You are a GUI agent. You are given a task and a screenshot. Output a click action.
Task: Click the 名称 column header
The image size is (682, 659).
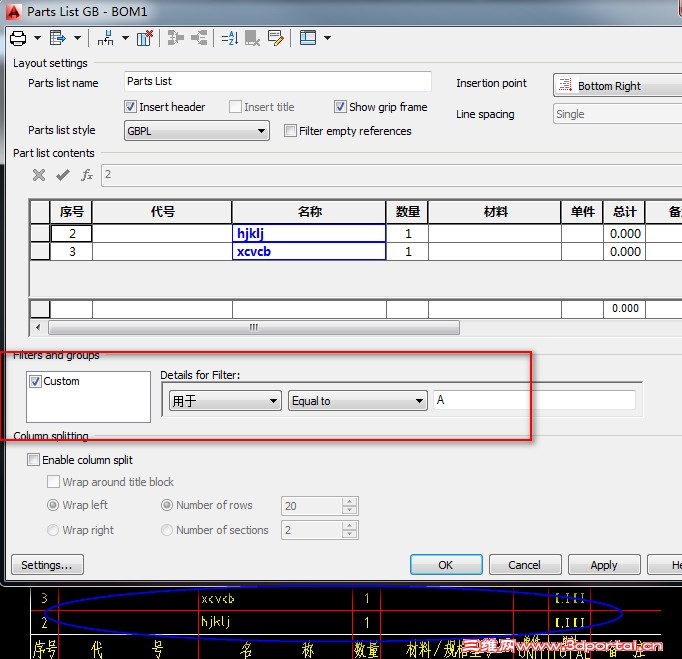pos(309,212)
